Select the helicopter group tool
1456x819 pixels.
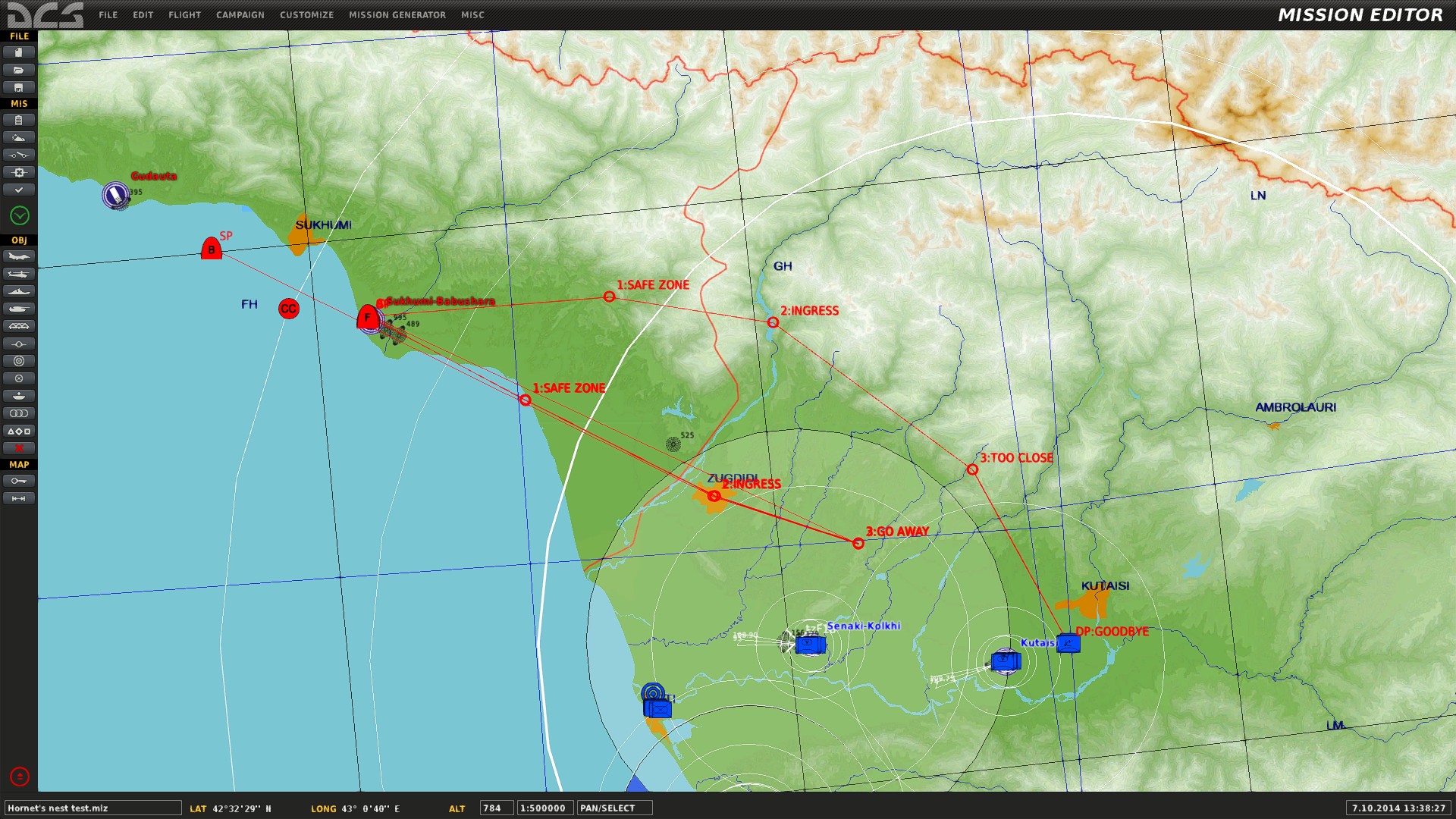pyautogui.click(x=19, y=274)
